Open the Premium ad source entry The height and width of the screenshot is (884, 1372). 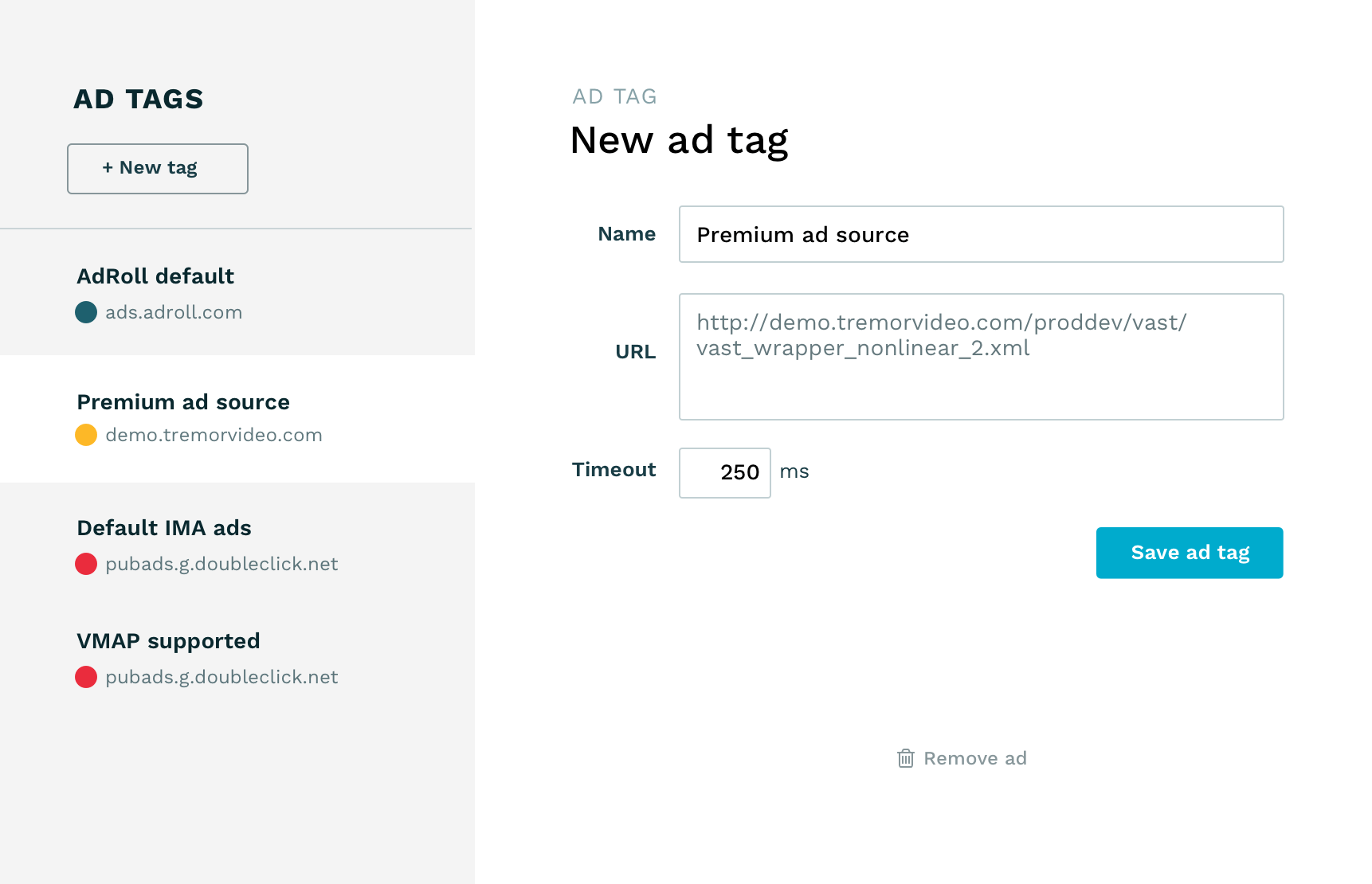(237, 419)
